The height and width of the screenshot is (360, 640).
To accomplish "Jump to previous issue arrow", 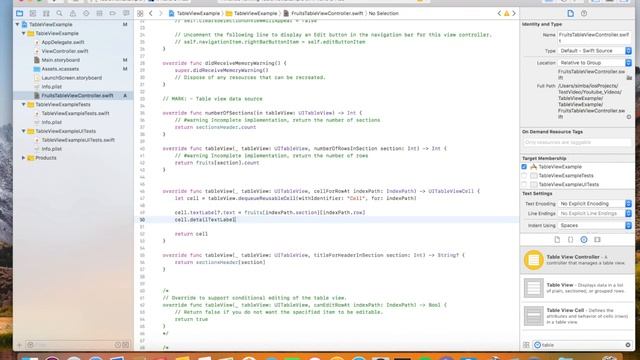I will pyautogui.click(x=499, y=13).
